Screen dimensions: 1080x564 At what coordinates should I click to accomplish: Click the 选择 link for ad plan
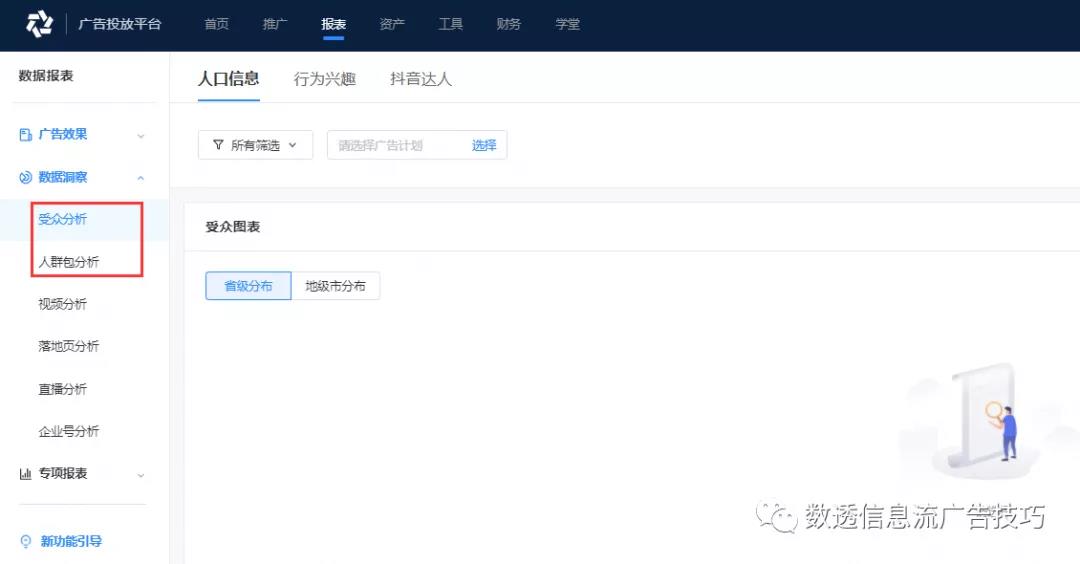484,145
